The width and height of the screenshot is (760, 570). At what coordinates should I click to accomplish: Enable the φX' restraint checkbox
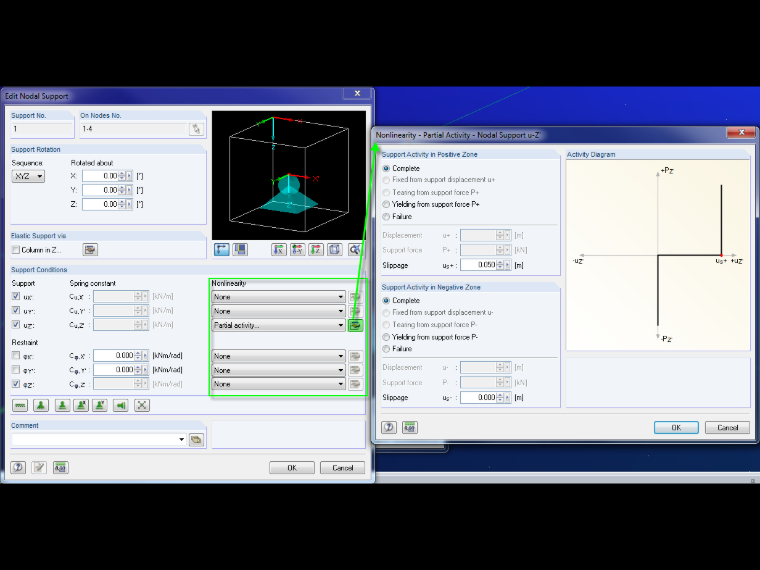[16, 356]
